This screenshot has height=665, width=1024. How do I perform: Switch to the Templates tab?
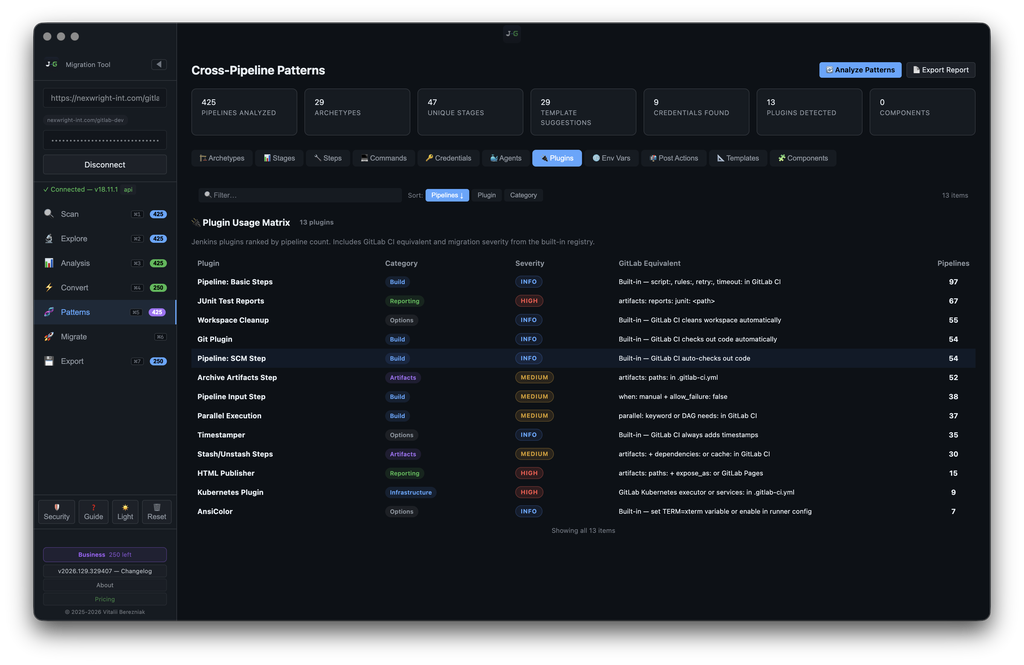738,158
